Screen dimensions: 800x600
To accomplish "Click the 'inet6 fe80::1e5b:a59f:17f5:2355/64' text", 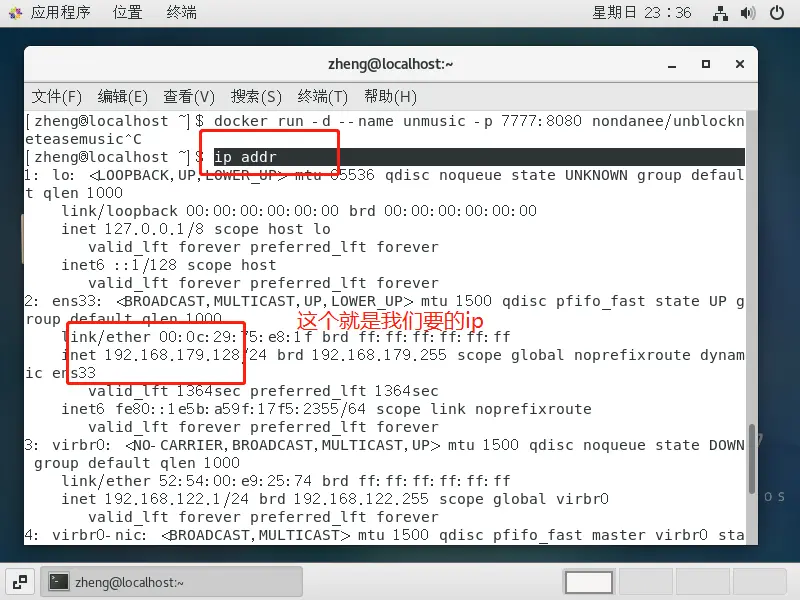I will (214, 409).
